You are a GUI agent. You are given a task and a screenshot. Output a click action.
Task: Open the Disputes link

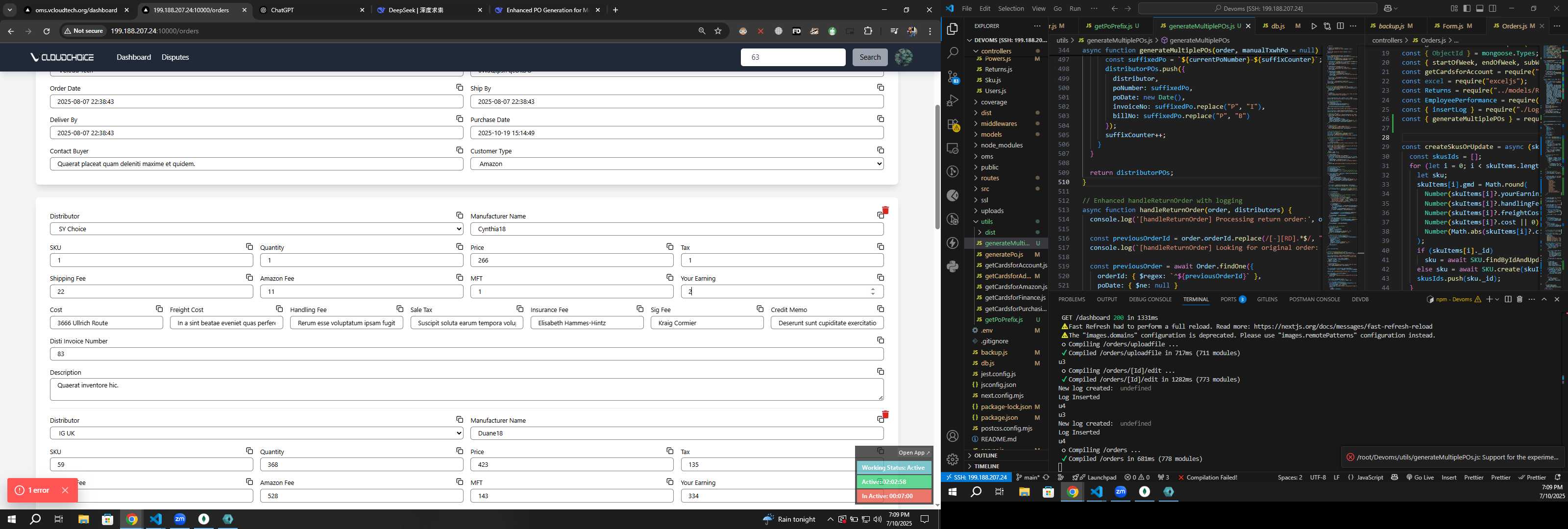coord(175,57)
